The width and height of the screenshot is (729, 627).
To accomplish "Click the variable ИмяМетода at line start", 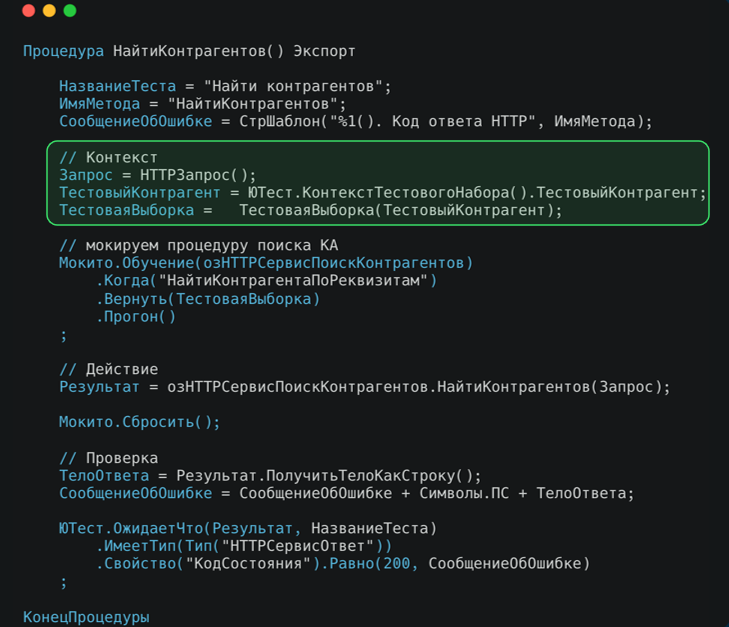I will coord(99,104).
